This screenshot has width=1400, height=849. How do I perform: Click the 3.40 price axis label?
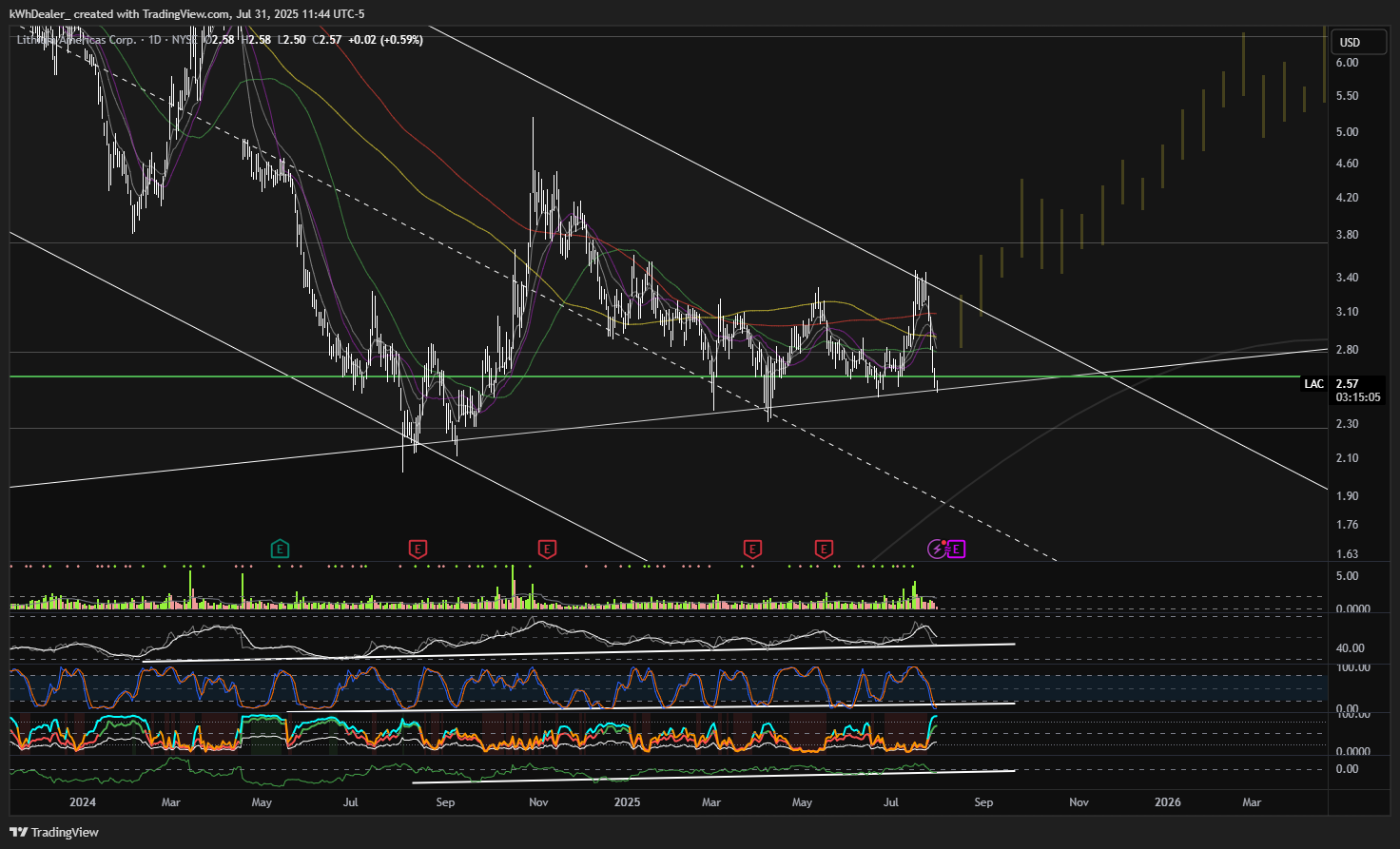click(x=1347, y=278)
